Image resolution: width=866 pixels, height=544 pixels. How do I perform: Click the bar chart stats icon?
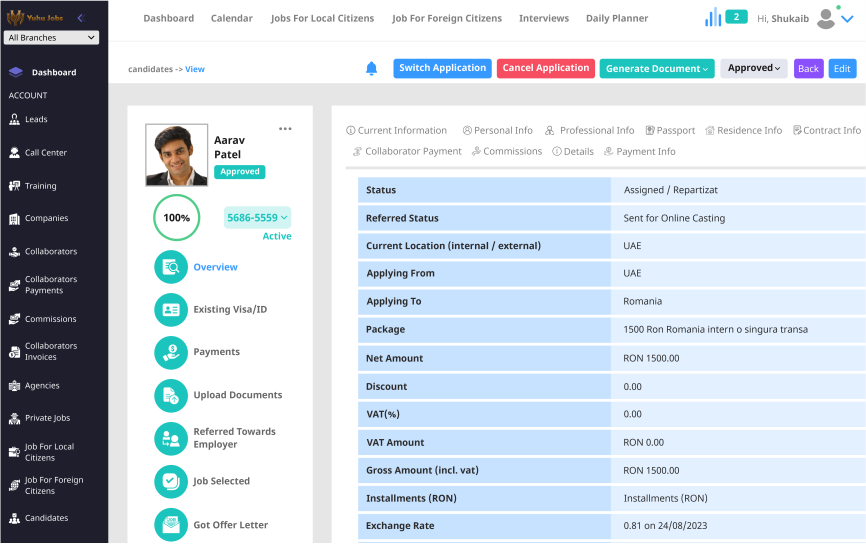point(713,18)
